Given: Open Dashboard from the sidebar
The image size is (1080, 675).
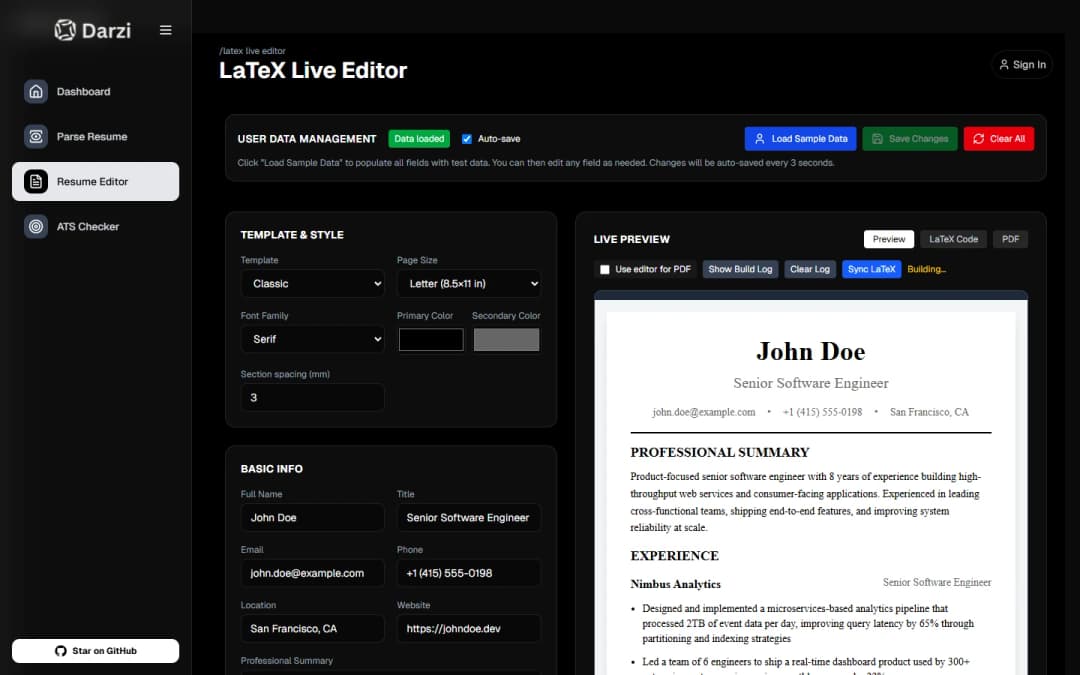Looking at the screenshot, I should [95, 92].
